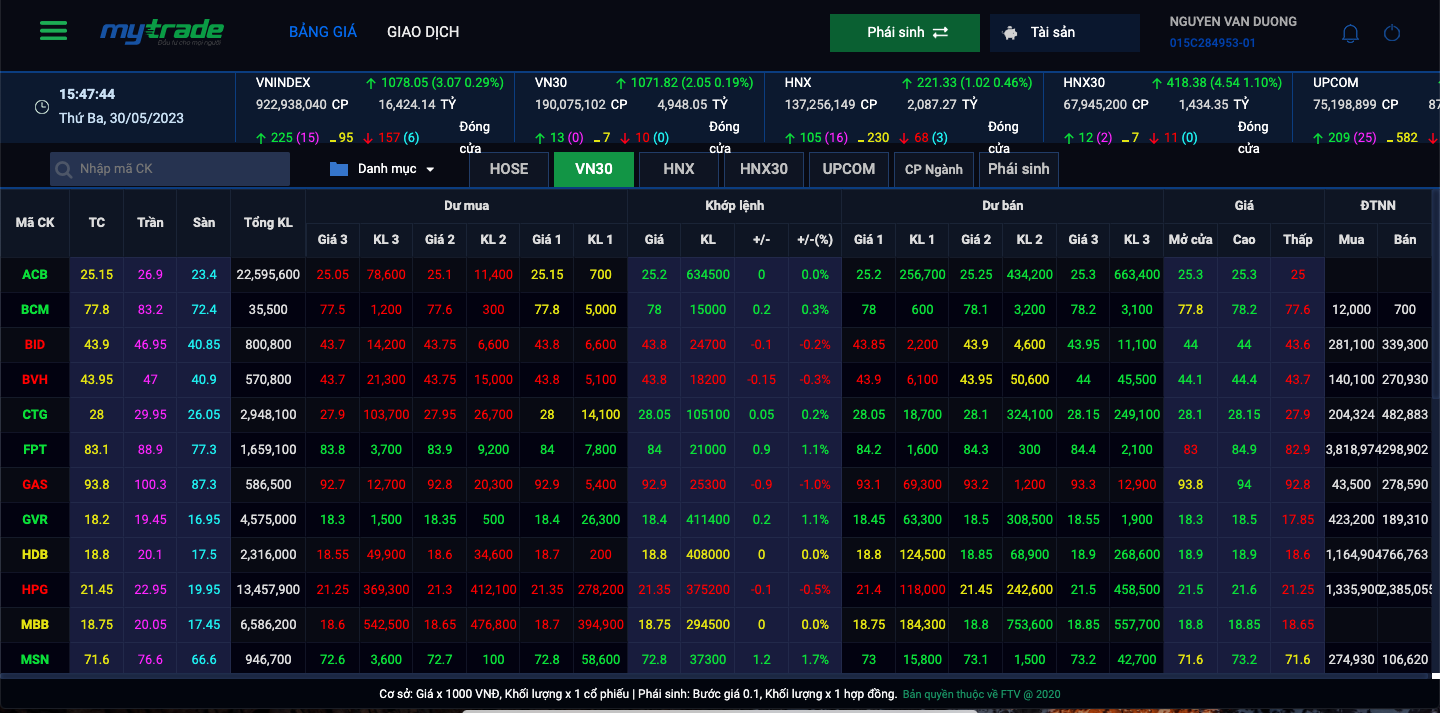Screen dimensions: 1440x713
Task: Switch to the HOSE tab
Action: (508, 169)
